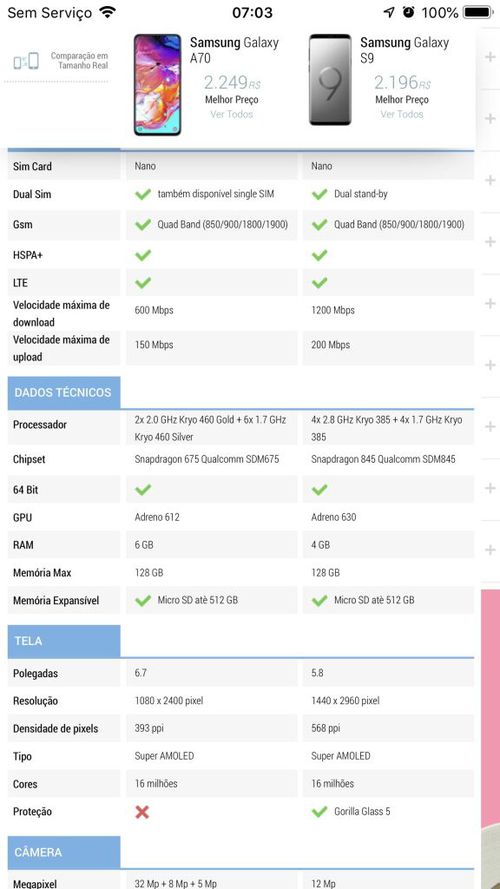Tap the real-size comparison phones icon
Viewport: 500px width, 889px height.
click(x=26, y=61)
